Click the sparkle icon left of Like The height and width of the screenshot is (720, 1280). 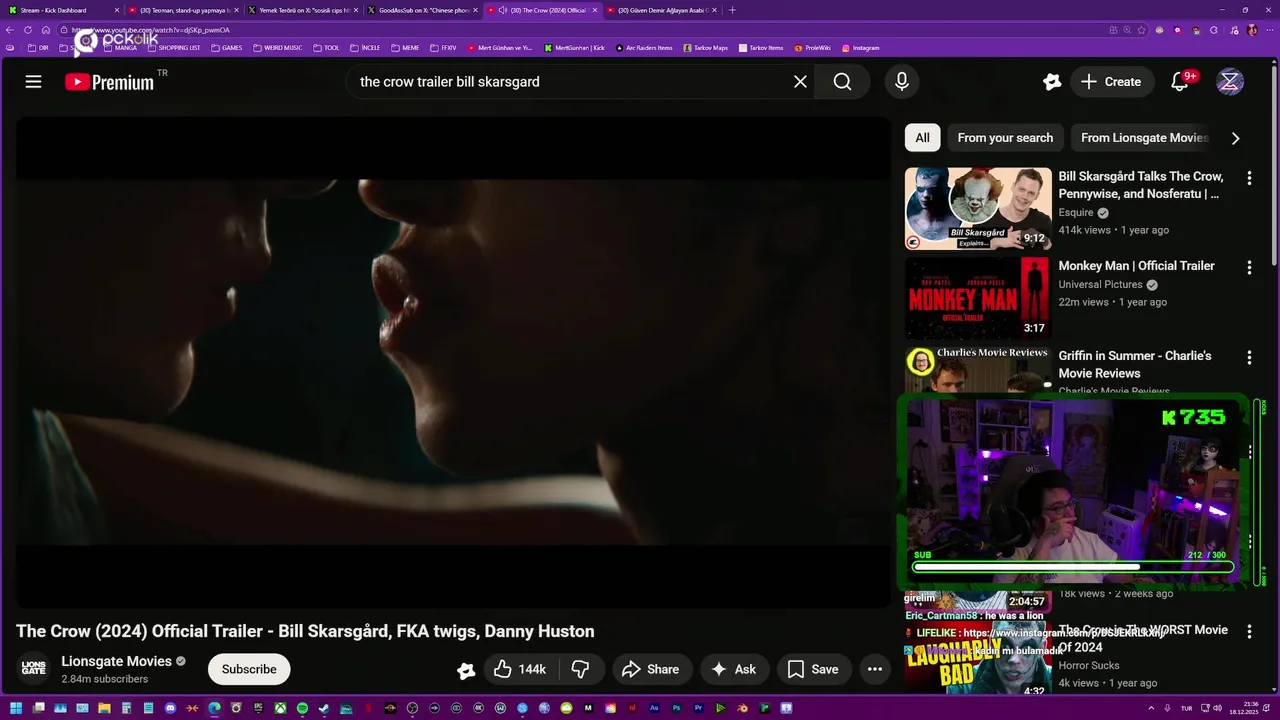click(466, 670)
